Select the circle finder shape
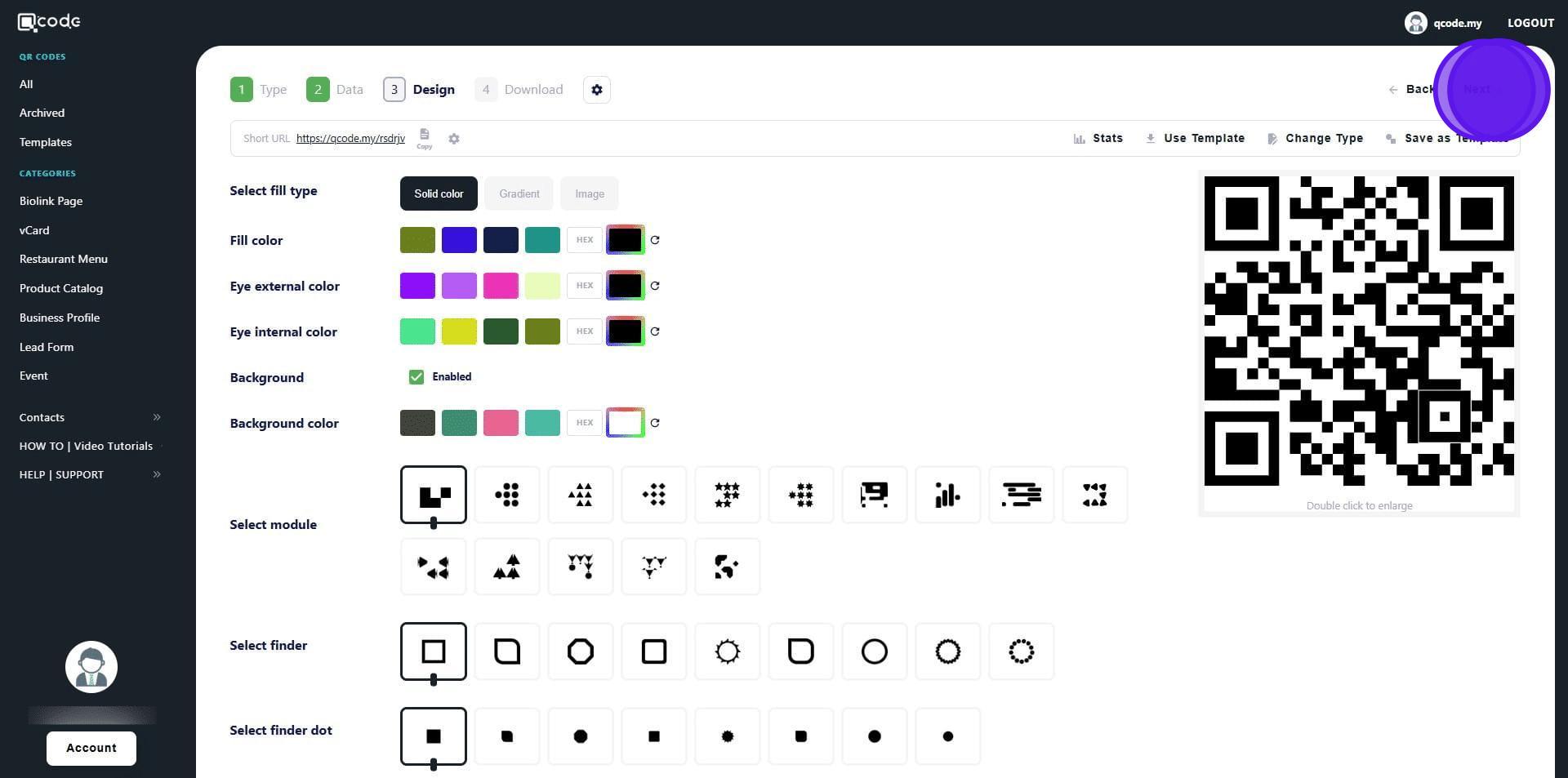This screenshot has width=1568, height=778. pyautogui.click(x=874, y=651)
